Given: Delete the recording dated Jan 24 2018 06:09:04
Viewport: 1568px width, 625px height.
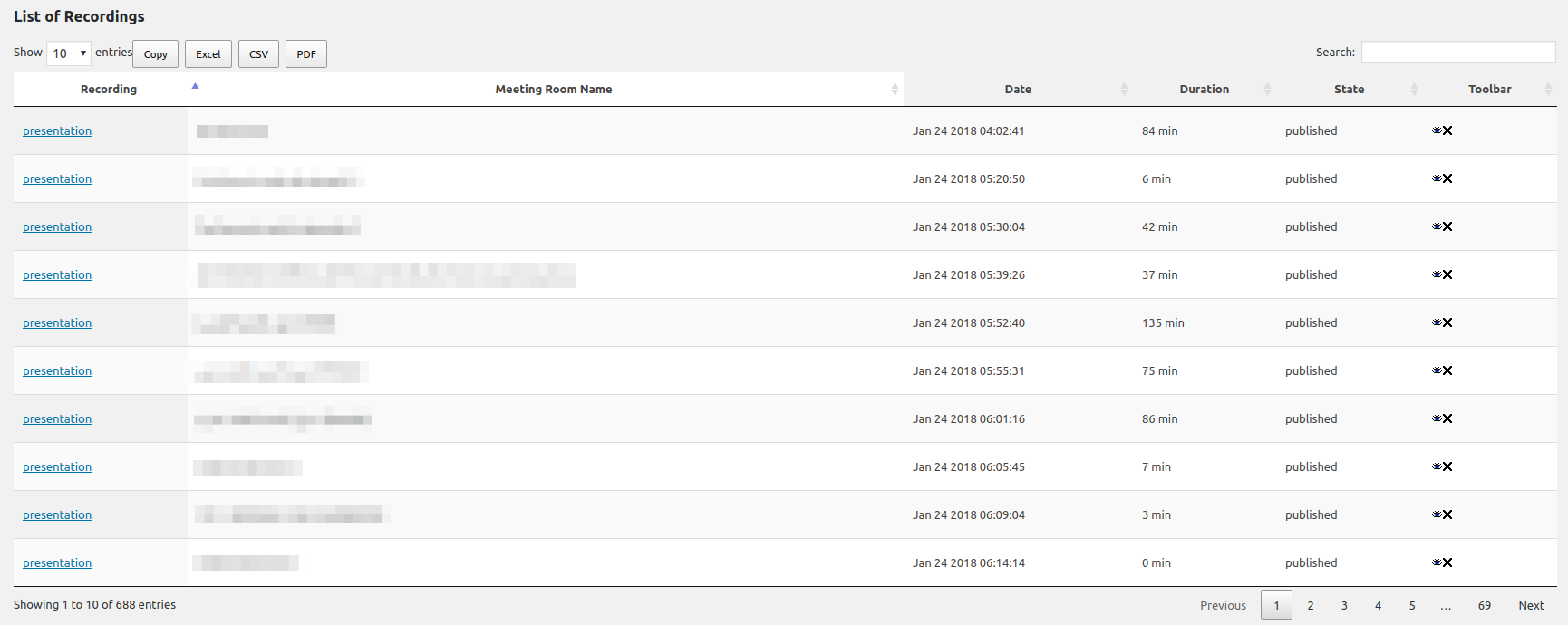Looking at the screenshot, I should coord(1447,514).
